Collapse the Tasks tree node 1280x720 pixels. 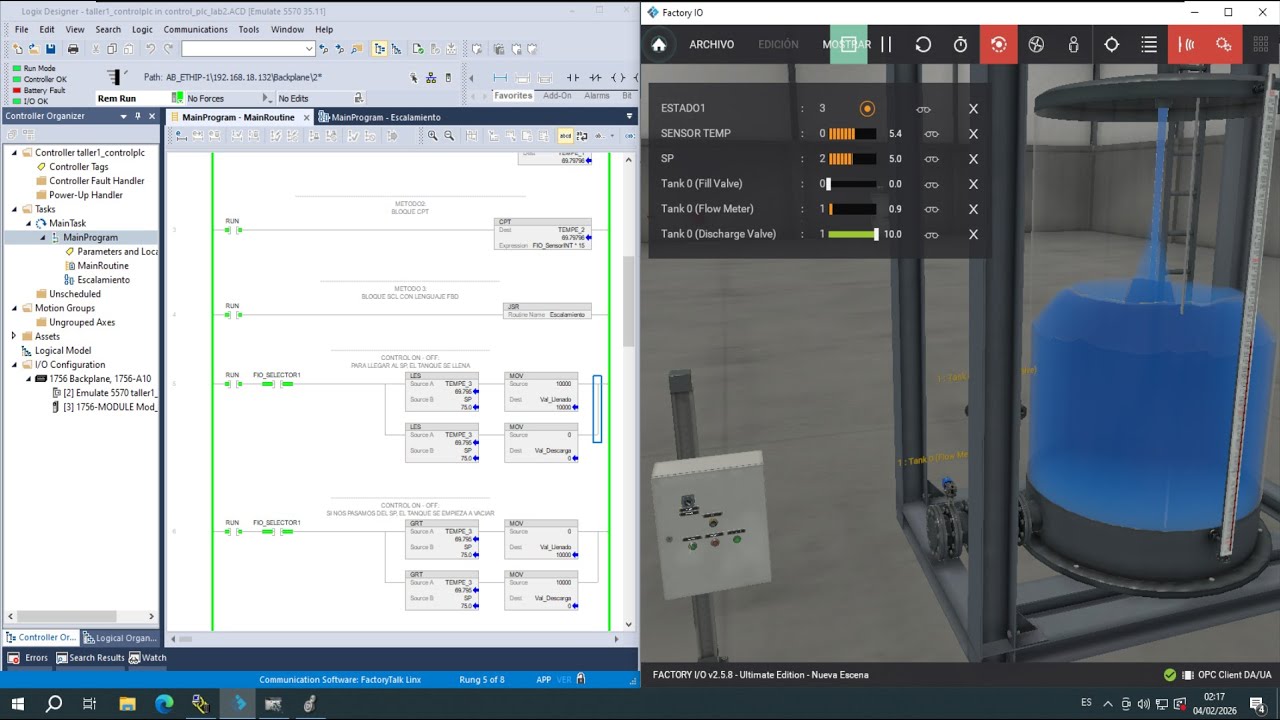pos(14,209)
